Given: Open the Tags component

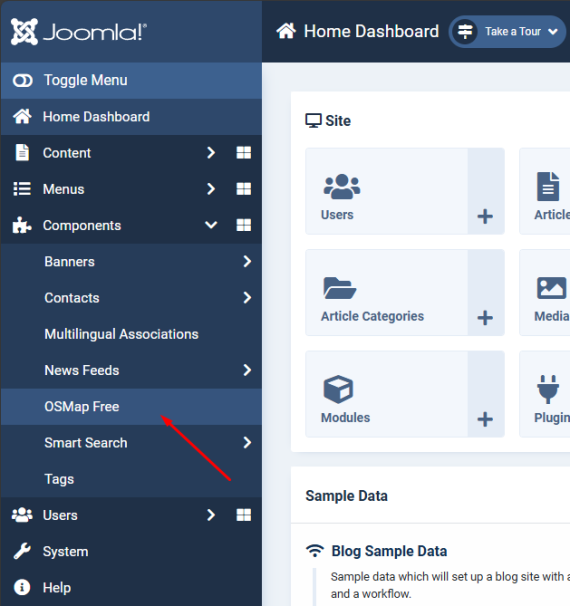Looking at the screenshot, I should (x=59, y=479).
